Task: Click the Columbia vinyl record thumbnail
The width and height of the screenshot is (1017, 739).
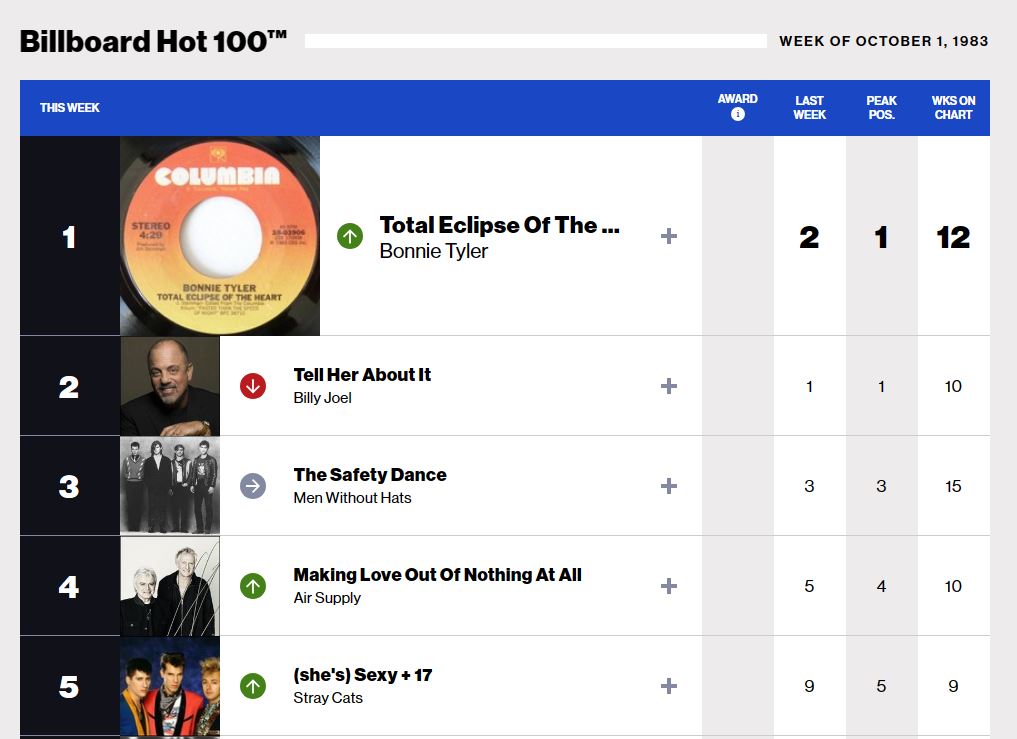Action: point(220,236)
